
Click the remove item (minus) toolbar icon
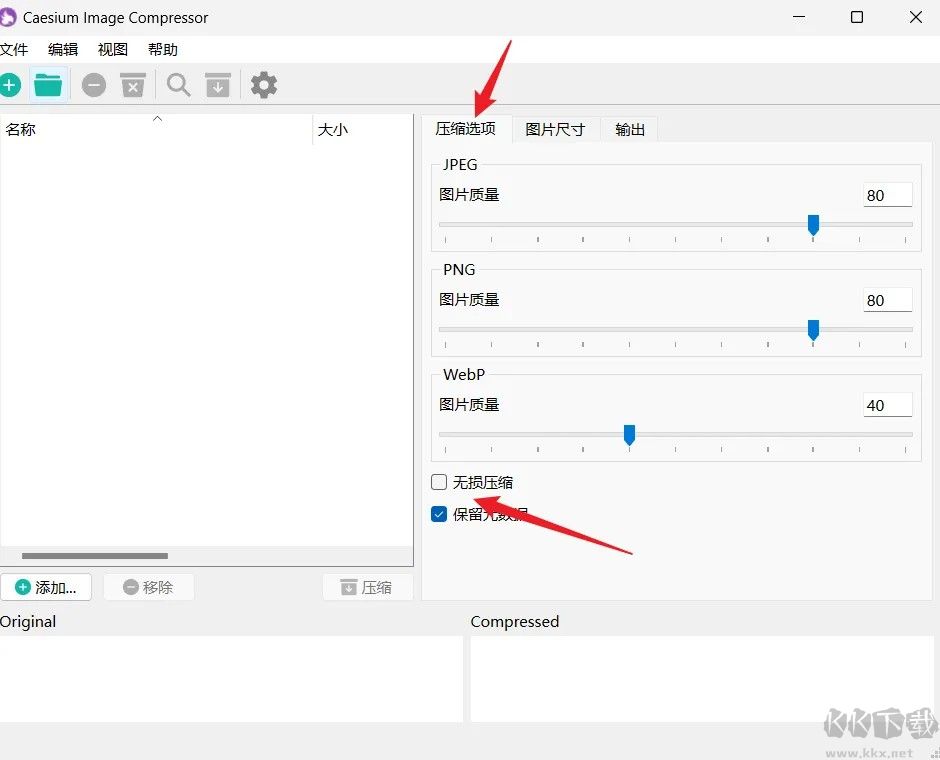click(93, 85)
